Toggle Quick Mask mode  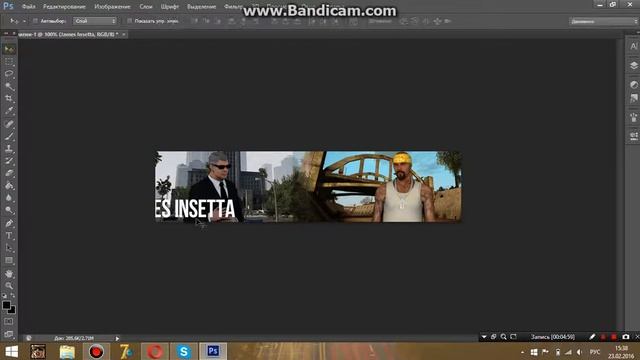pyautogui.click(x=9, y=322)
